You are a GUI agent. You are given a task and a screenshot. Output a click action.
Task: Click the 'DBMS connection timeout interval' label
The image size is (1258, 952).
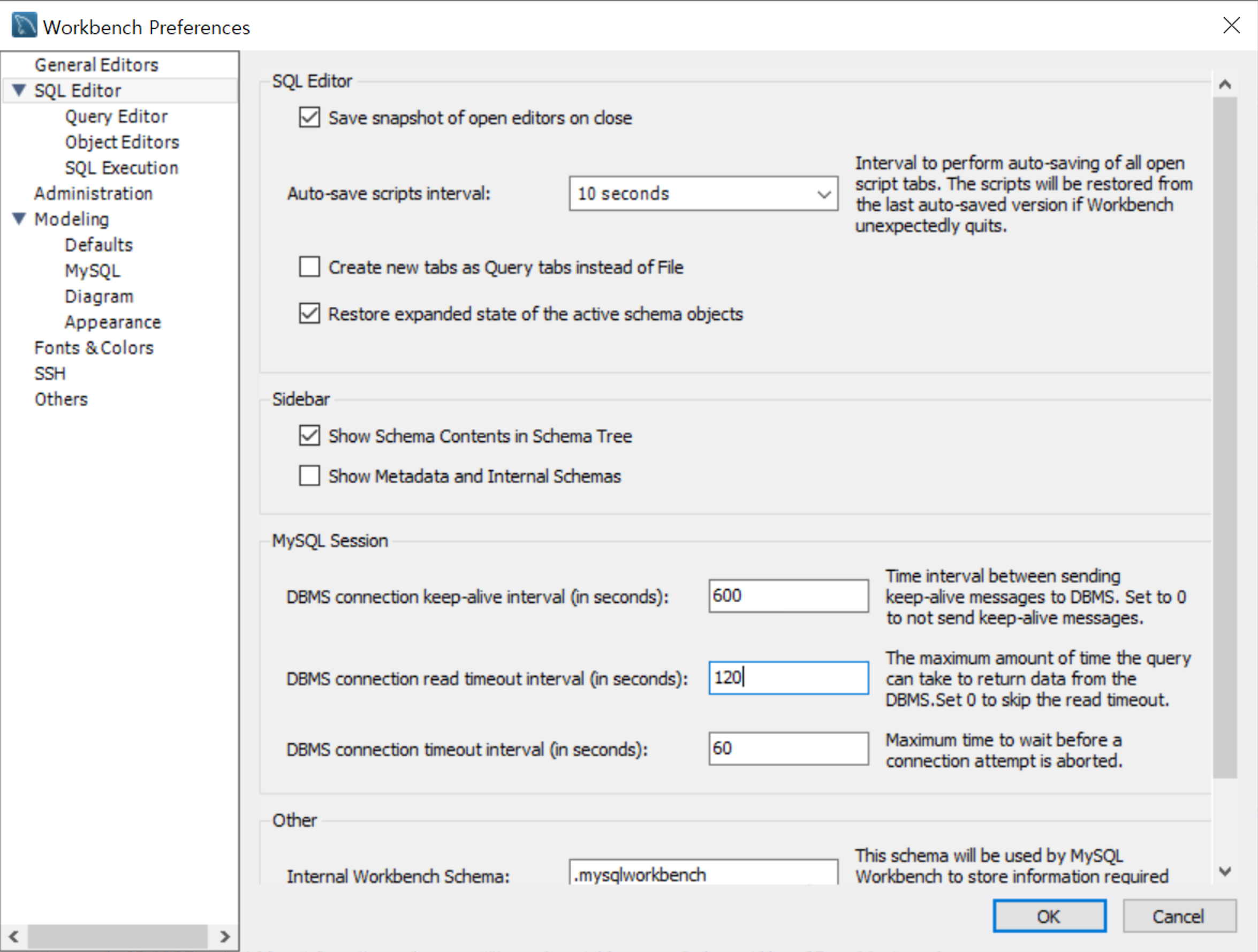(467, 750)
